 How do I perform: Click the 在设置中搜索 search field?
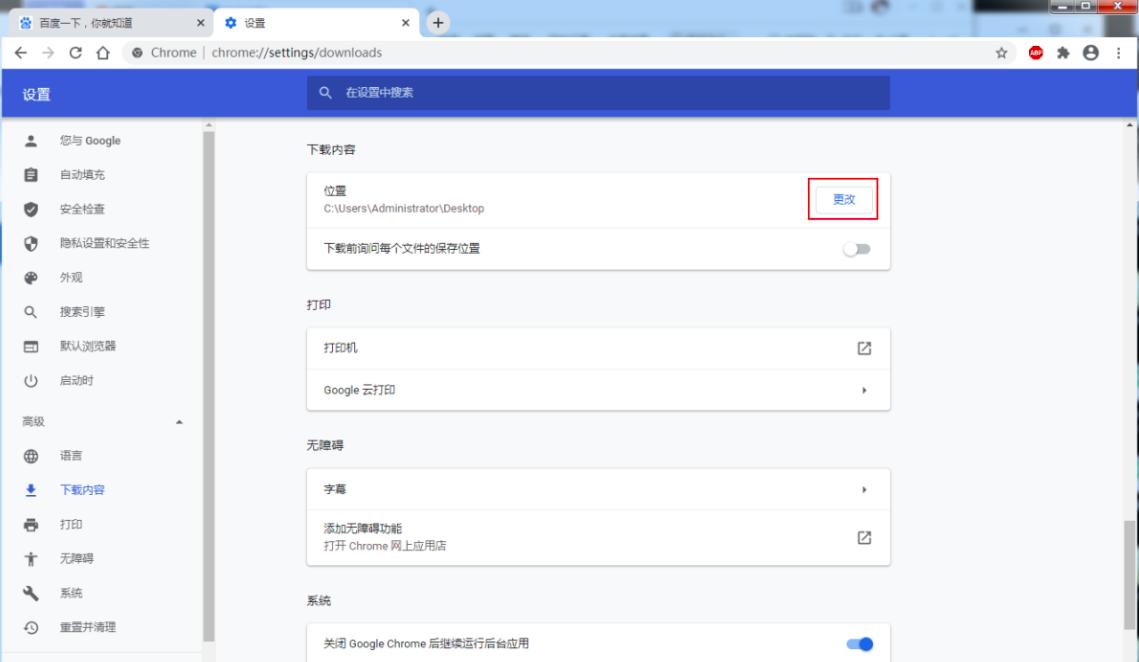598,92
